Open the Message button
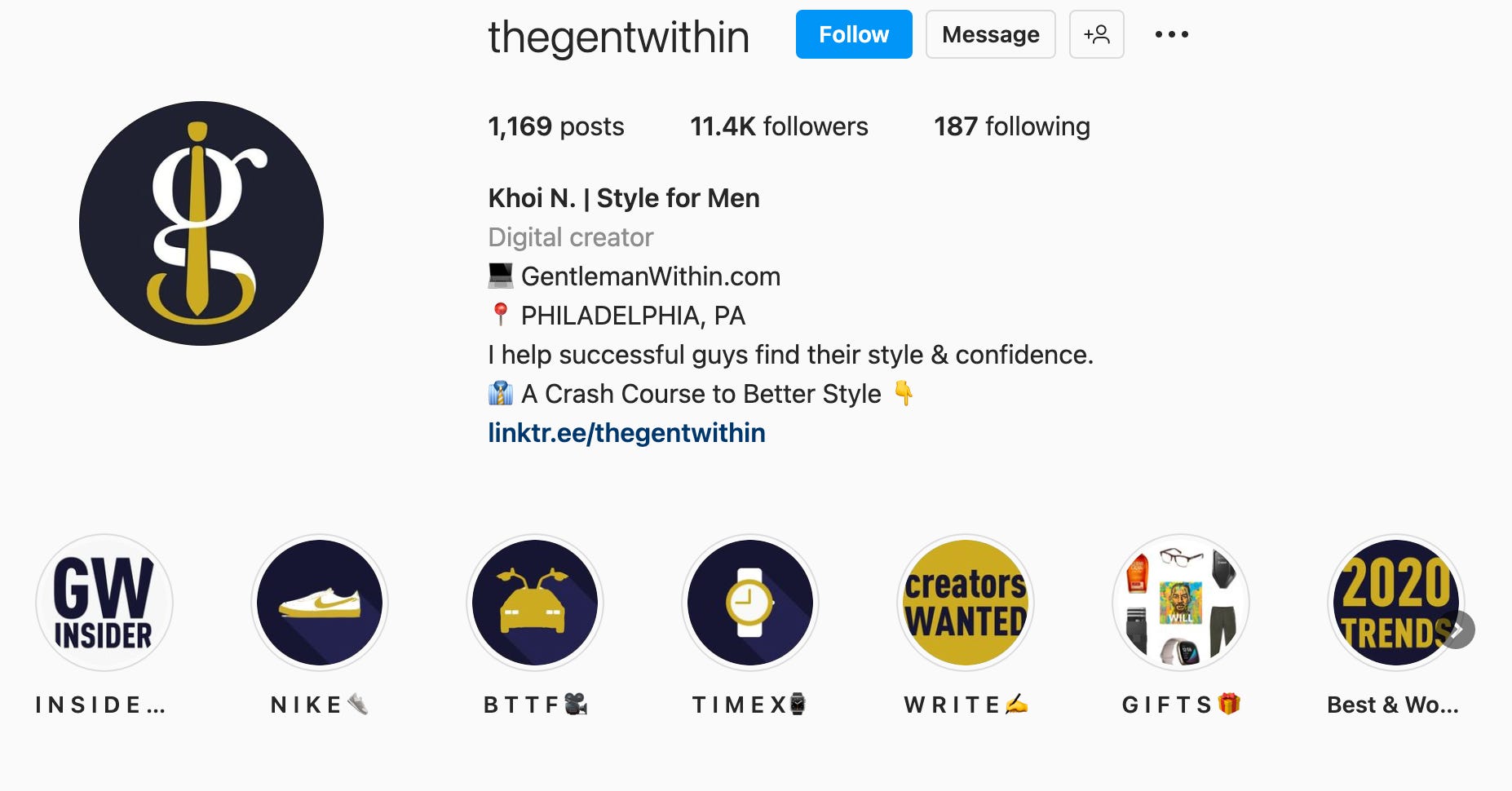 pos(991,34)
